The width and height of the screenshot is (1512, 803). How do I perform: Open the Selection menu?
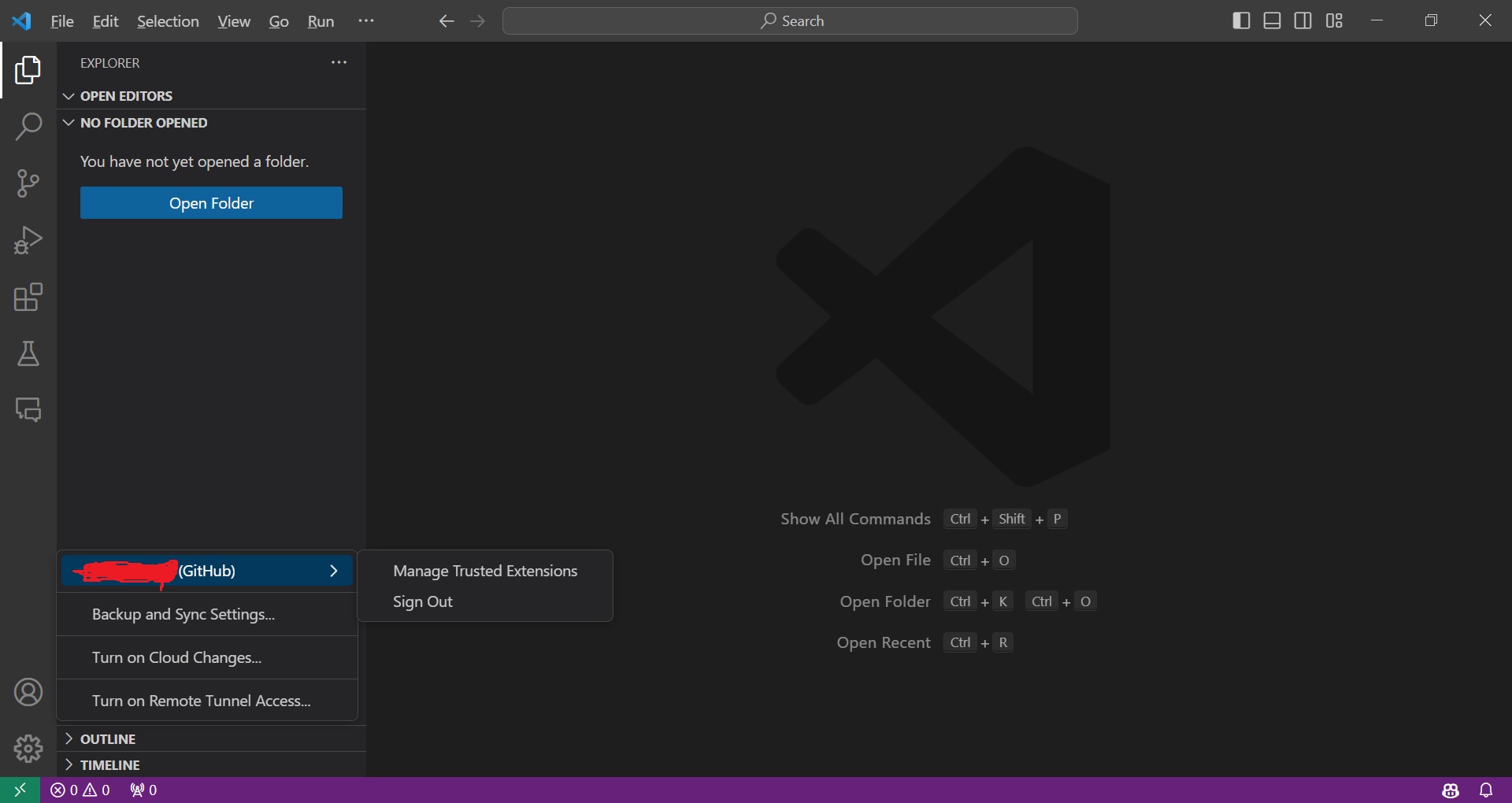pyautogui.click(x=168, y=21)
